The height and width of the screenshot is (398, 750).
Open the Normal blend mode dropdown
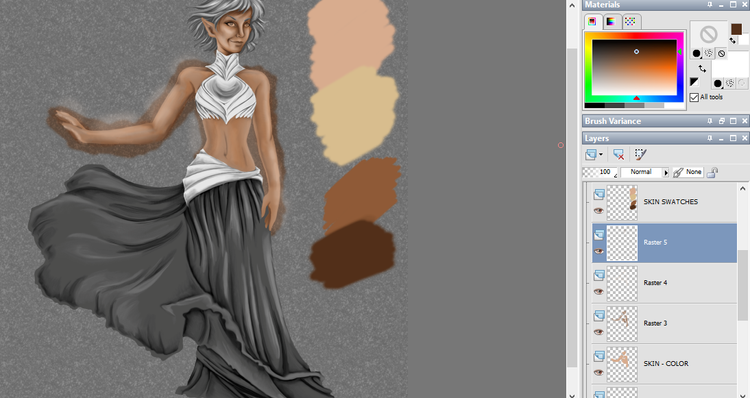pyautogui.click(x=645, y=172)
